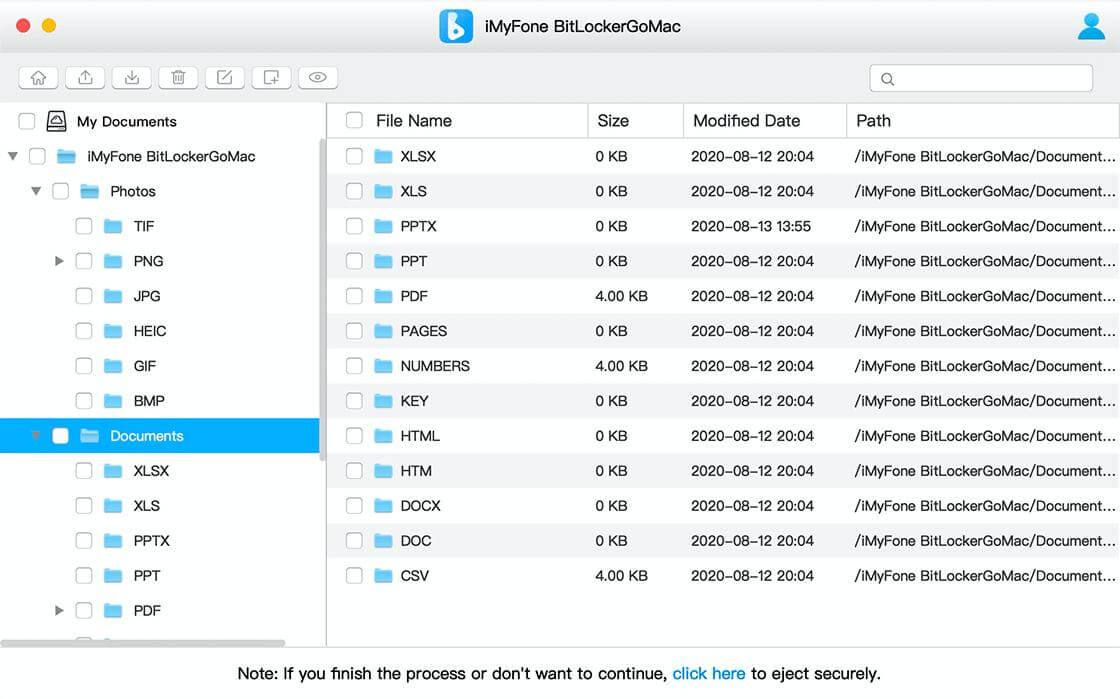Click the PPT name in the file list
This screenshot has width=1120, height=699.
(x=414, y=261)
